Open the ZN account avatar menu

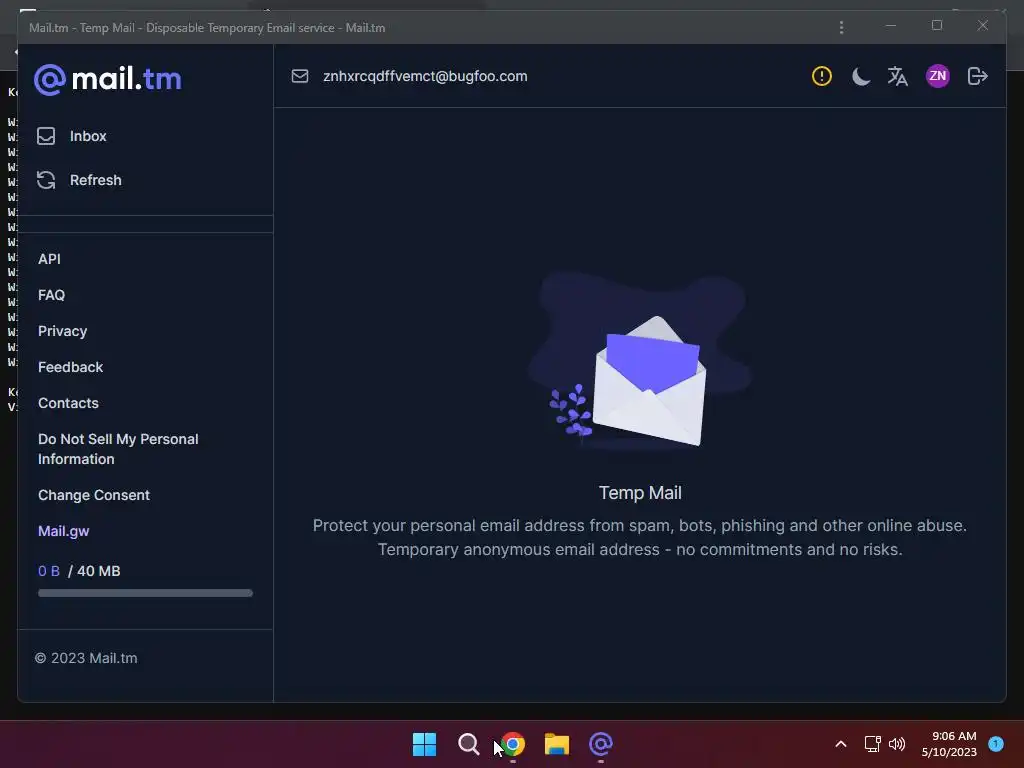click(938, 76)
